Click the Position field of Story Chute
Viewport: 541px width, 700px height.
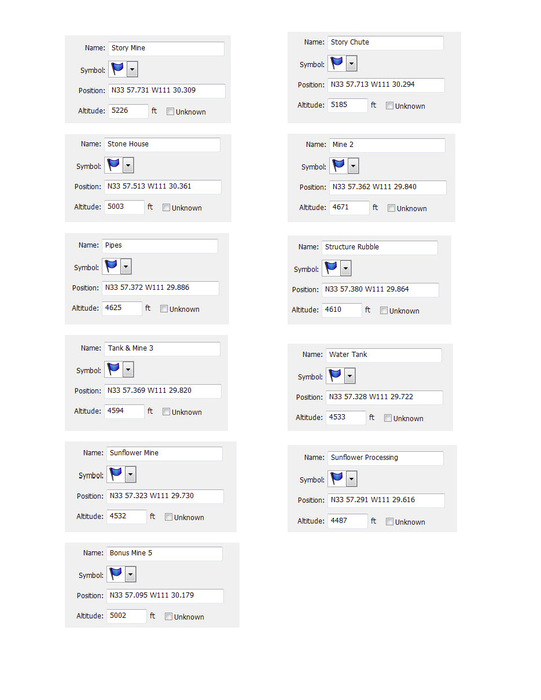pos(386,84)
